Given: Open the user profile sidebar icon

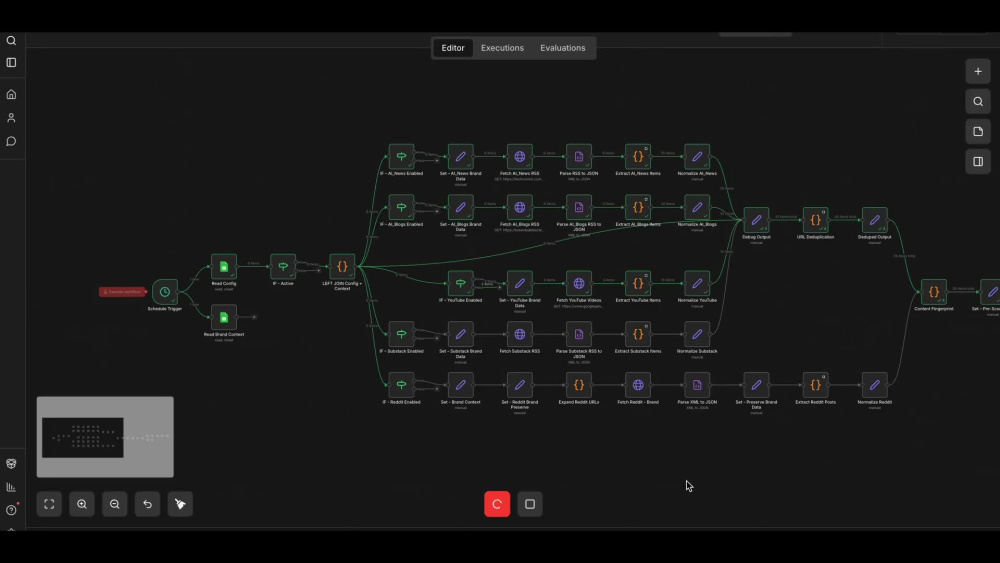Looking at the screenshot, I should click(x=11, y=118).
